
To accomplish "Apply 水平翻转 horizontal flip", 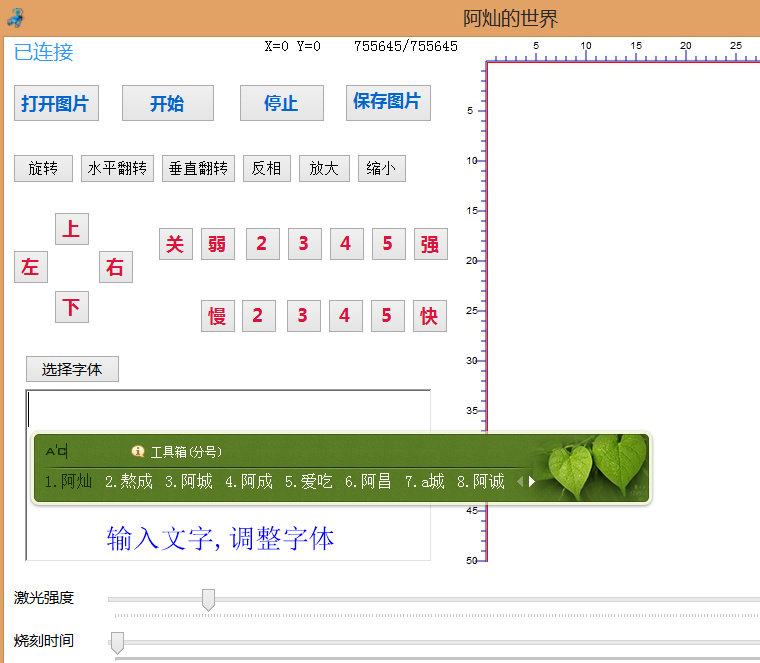I will pos(117,169).
